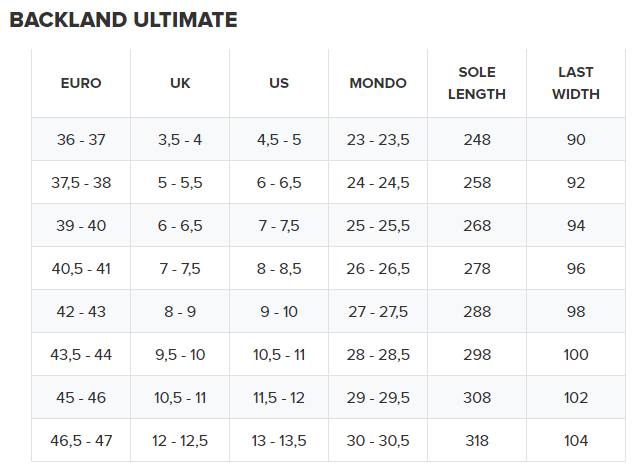This screenshot has height=472, width=637.
Task: Select the Mondo 26 - 26,5 cell
Action: [x=378, y=269]
